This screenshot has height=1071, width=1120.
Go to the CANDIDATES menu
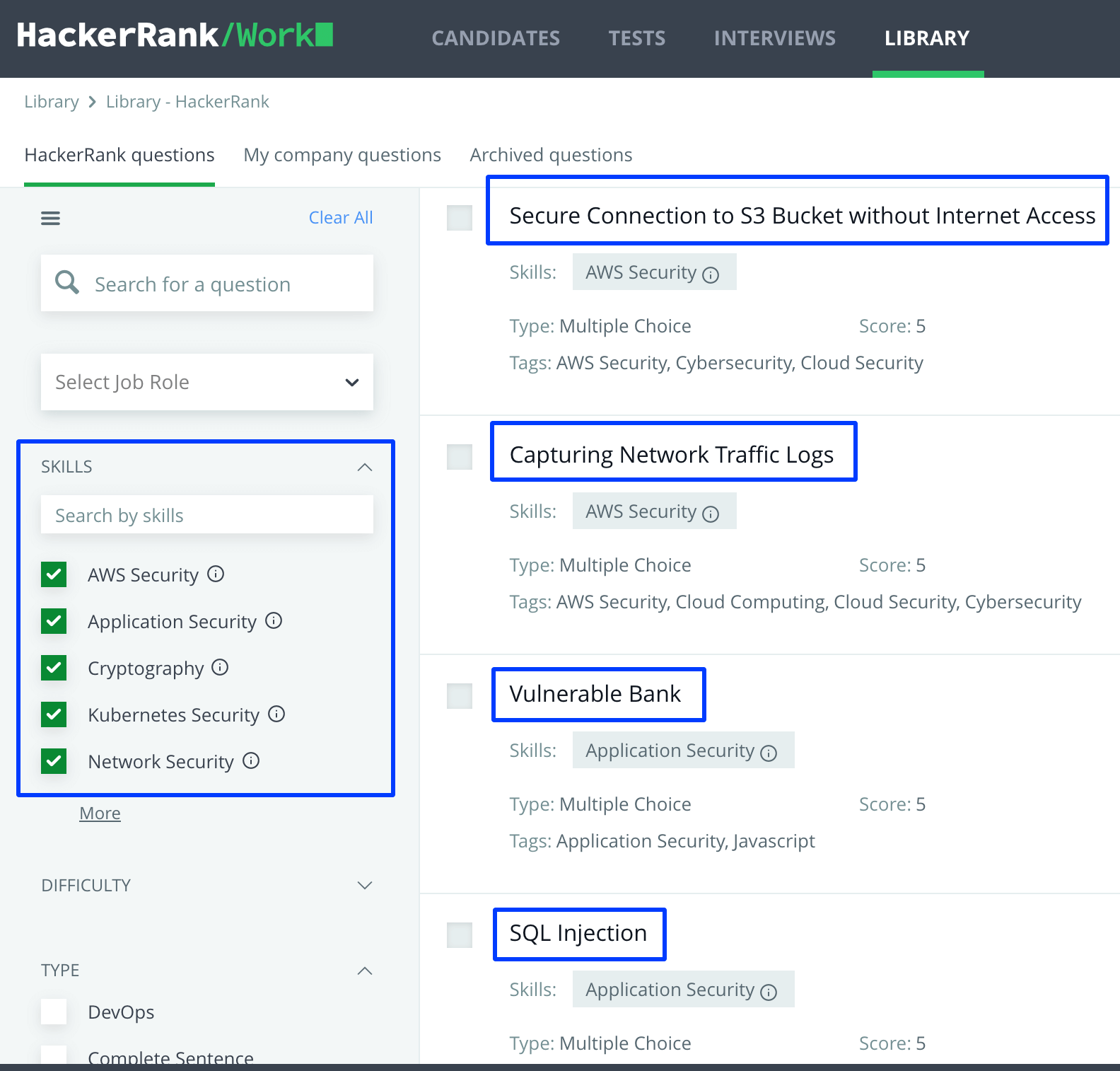click(496, 38)
